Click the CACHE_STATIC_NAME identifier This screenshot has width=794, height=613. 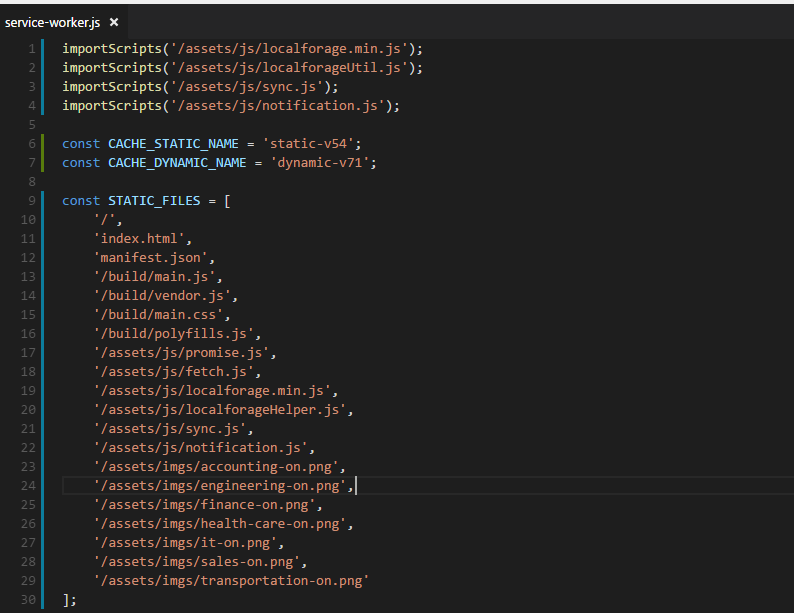click(x=173, y=144)
